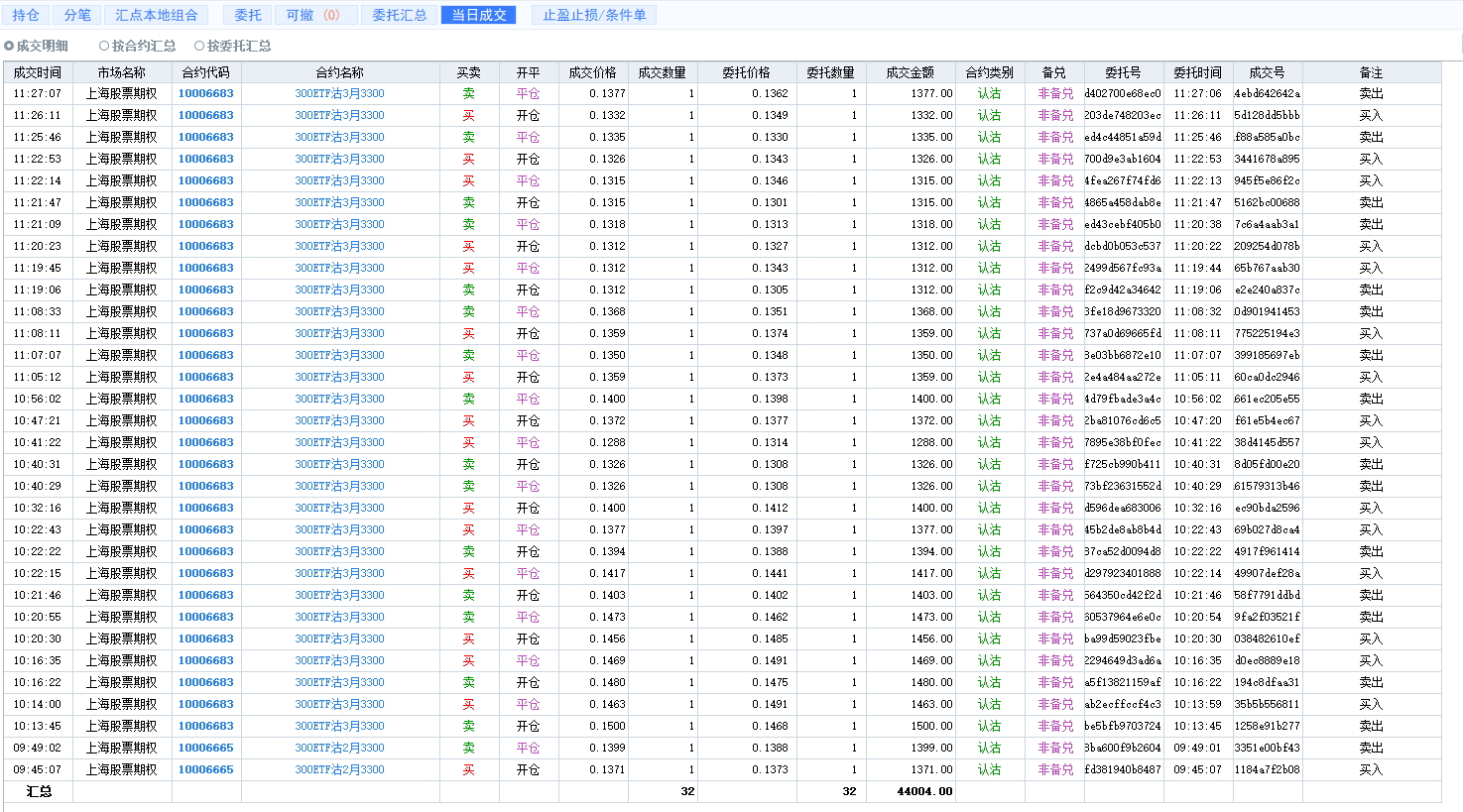Screen dimensions: 1463x812
Task: Click price 0.1417 in the 10:22:15 row
Action: (607, 573)
